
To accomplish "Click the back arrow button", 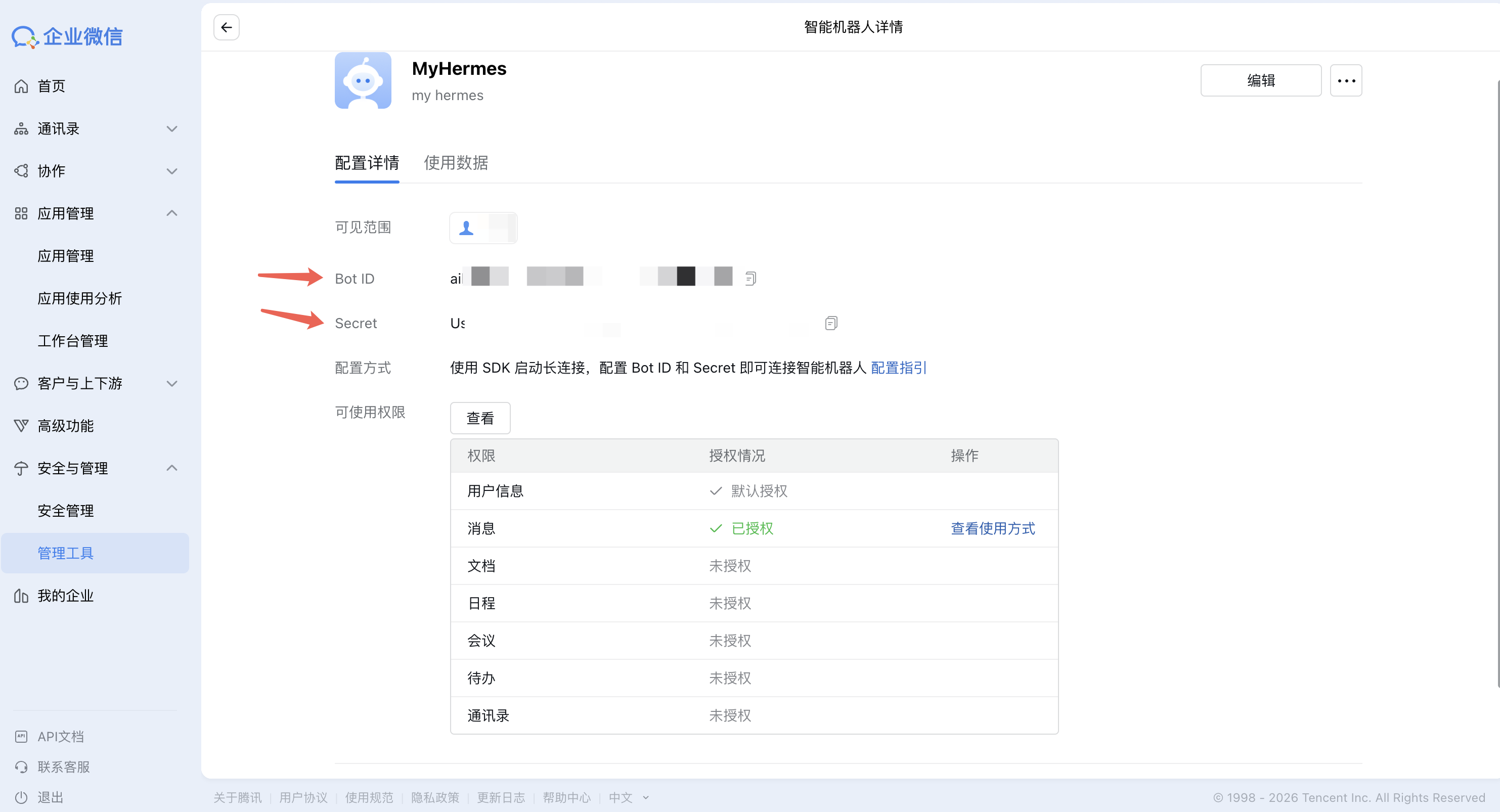I will (227, 27).
